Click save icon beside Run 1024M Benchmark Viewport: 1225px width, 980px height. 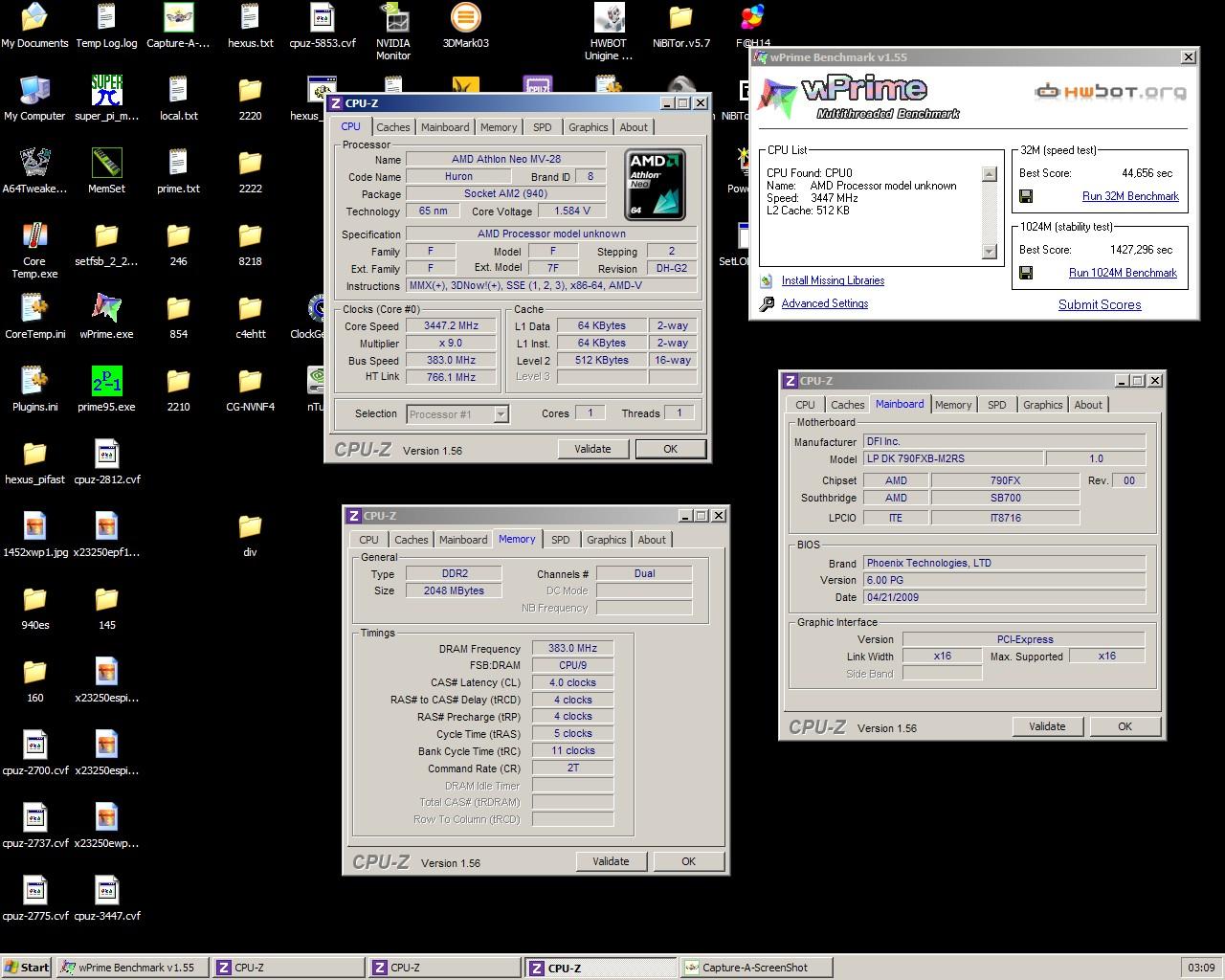pos(1026,273)
